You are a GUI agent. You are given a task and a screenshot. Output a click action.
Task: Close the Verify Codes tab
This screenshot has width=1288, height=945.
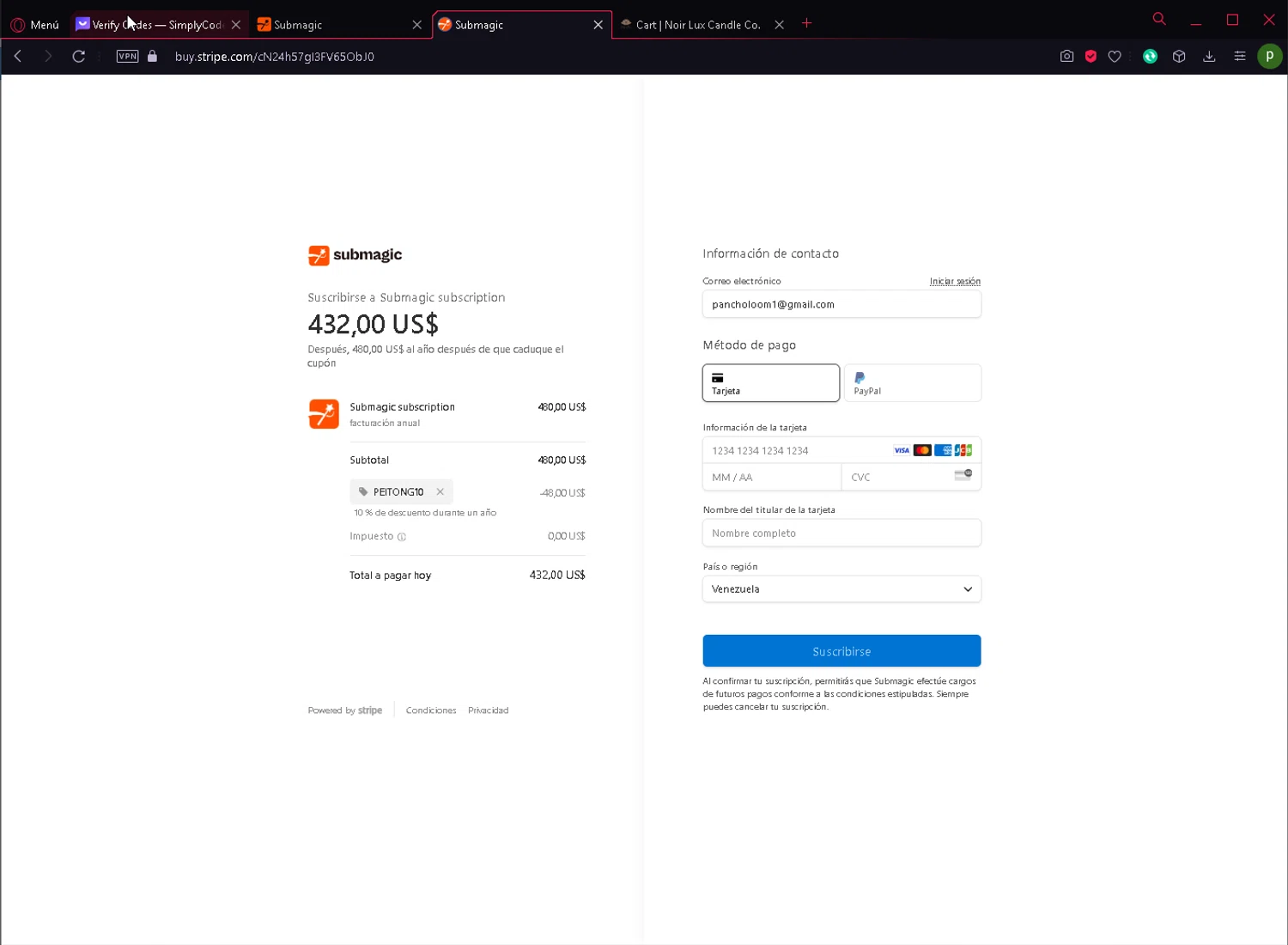(236, 25)
